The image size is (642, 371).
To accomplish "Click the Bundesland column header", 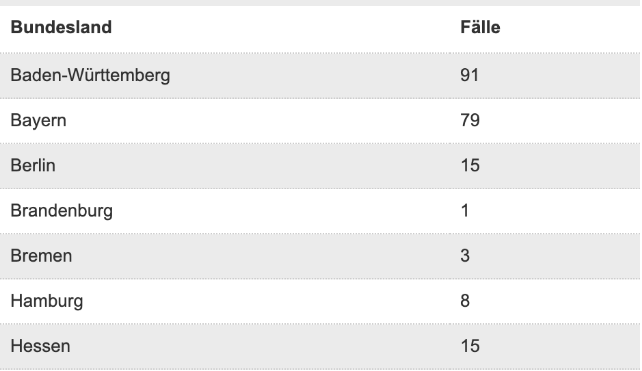I will [x=61, y=27].
